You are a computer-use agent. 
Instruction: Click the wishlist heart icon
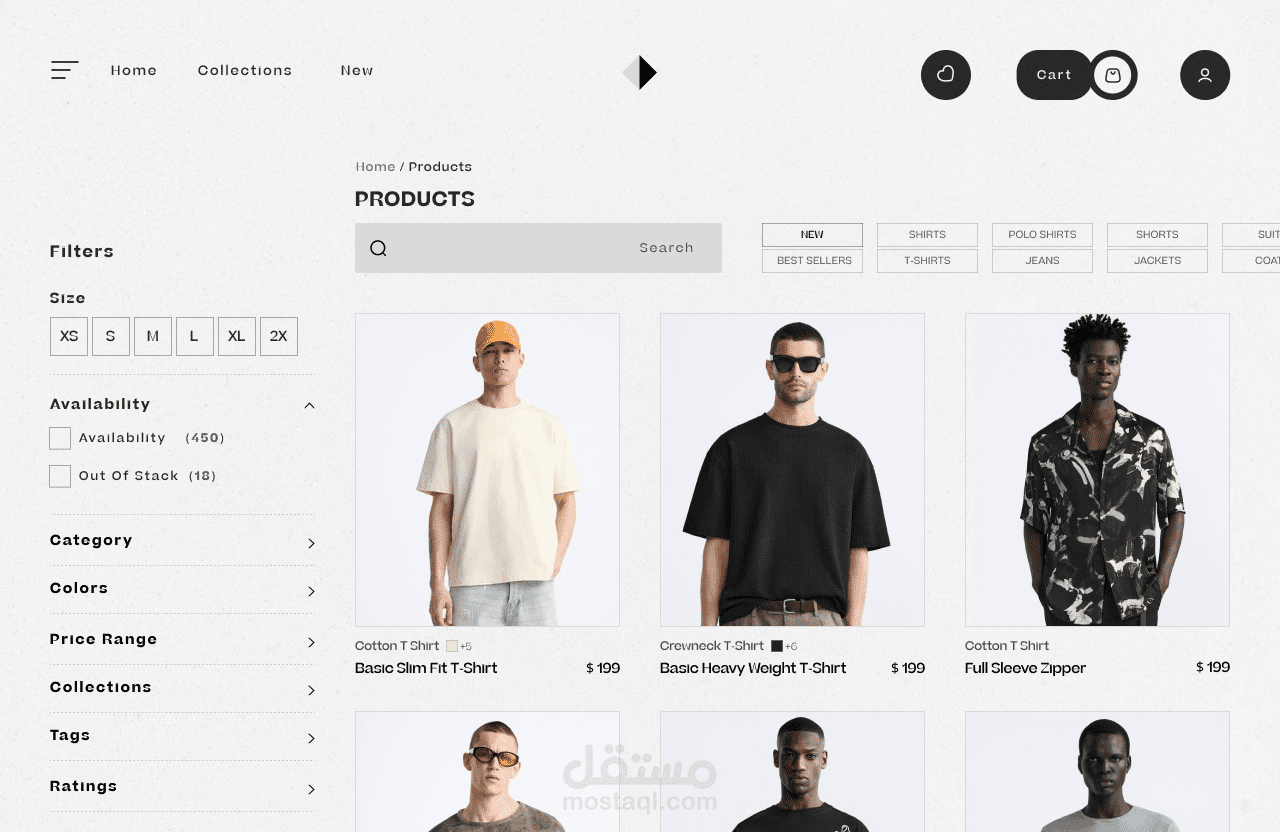[946, 75]
